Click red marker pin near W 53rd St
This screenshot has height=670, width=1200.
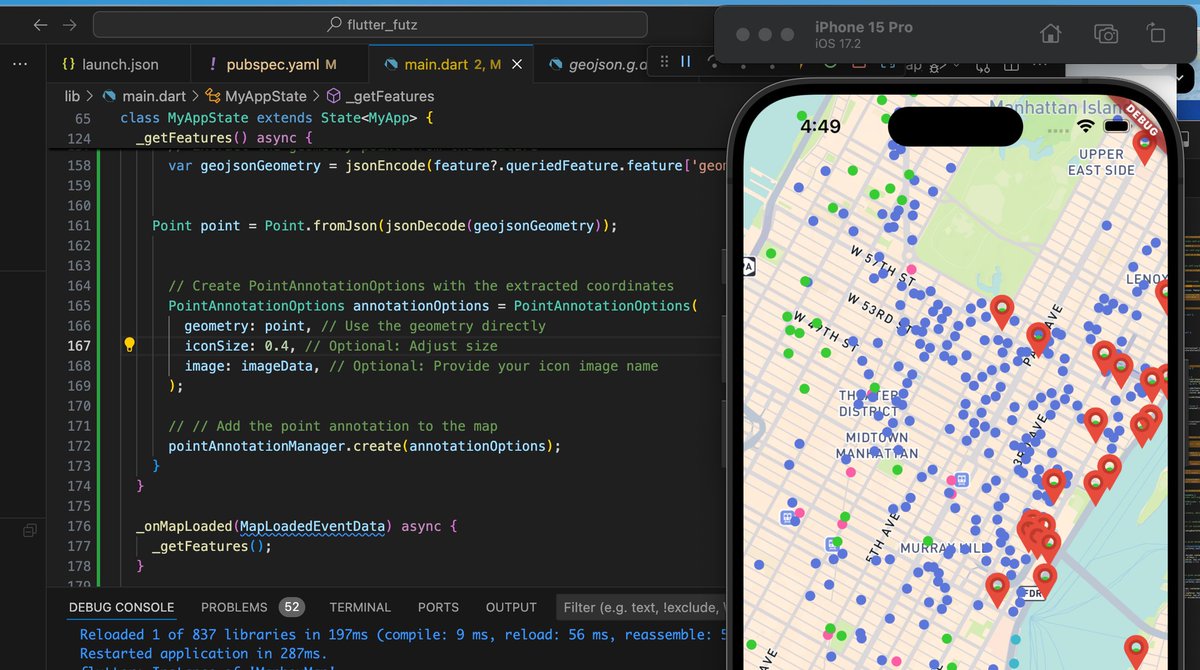[1001, 312]
